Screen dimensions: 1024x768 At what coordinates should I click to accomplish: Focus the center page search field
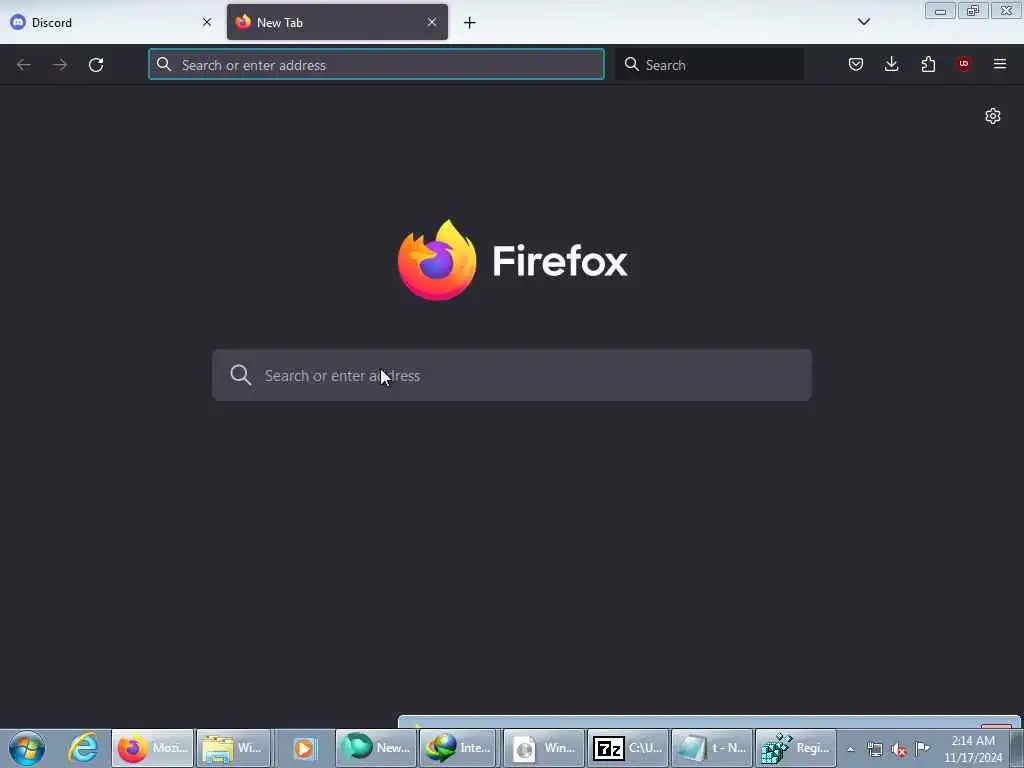512,376
